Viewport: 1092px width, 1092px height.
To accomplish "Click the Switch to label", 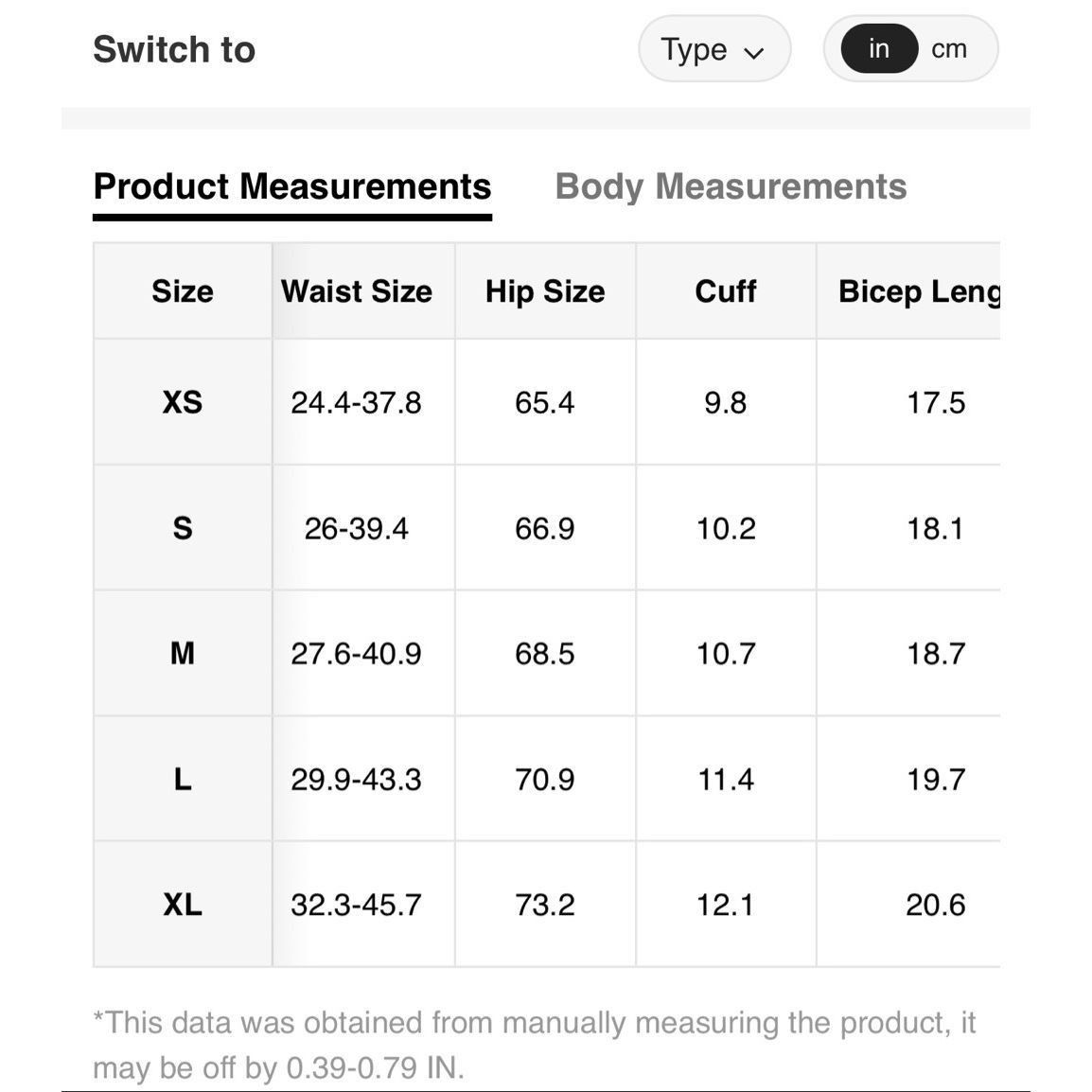I will 174,49.
